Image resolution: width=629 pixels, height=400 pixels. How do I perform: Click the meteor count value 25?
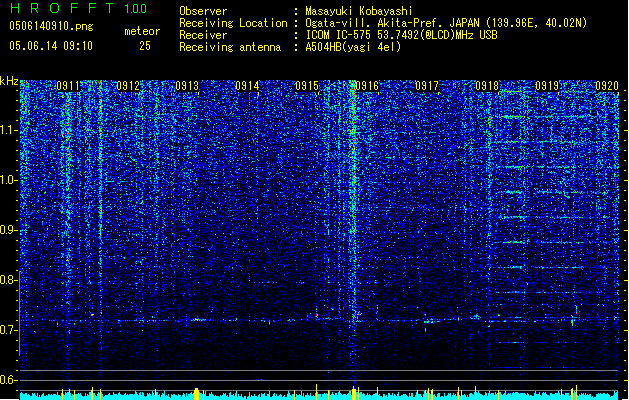145,46
